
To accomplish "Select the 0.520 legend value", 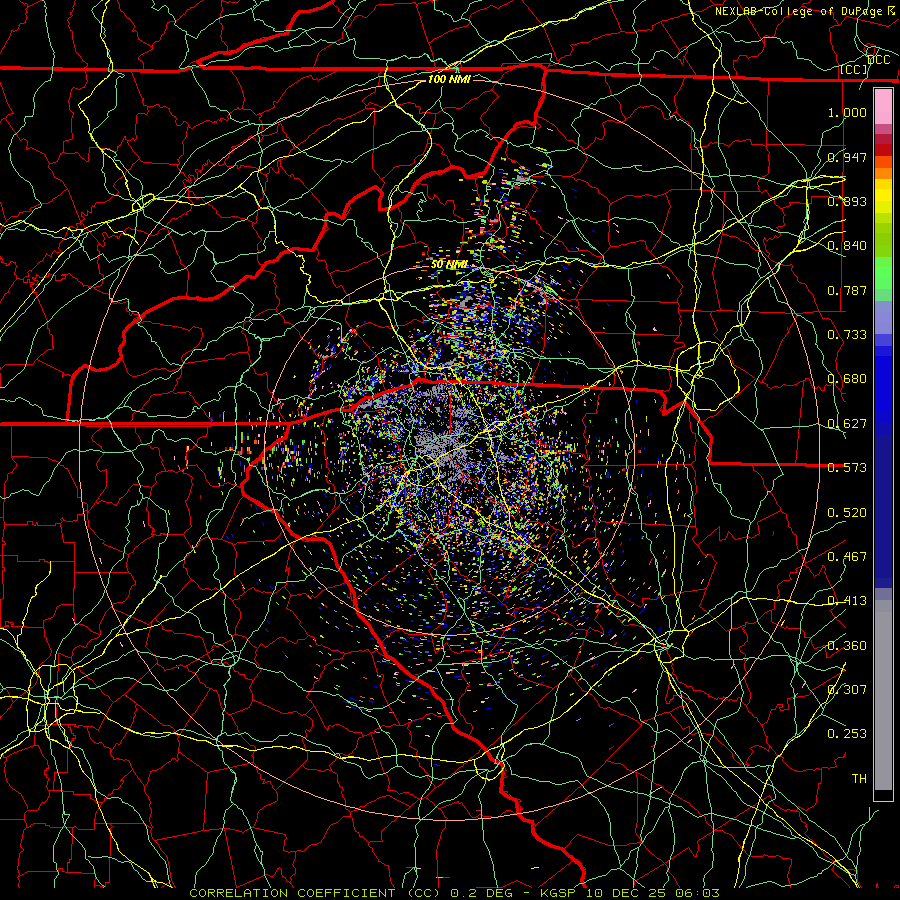I will tap(847, 513).
